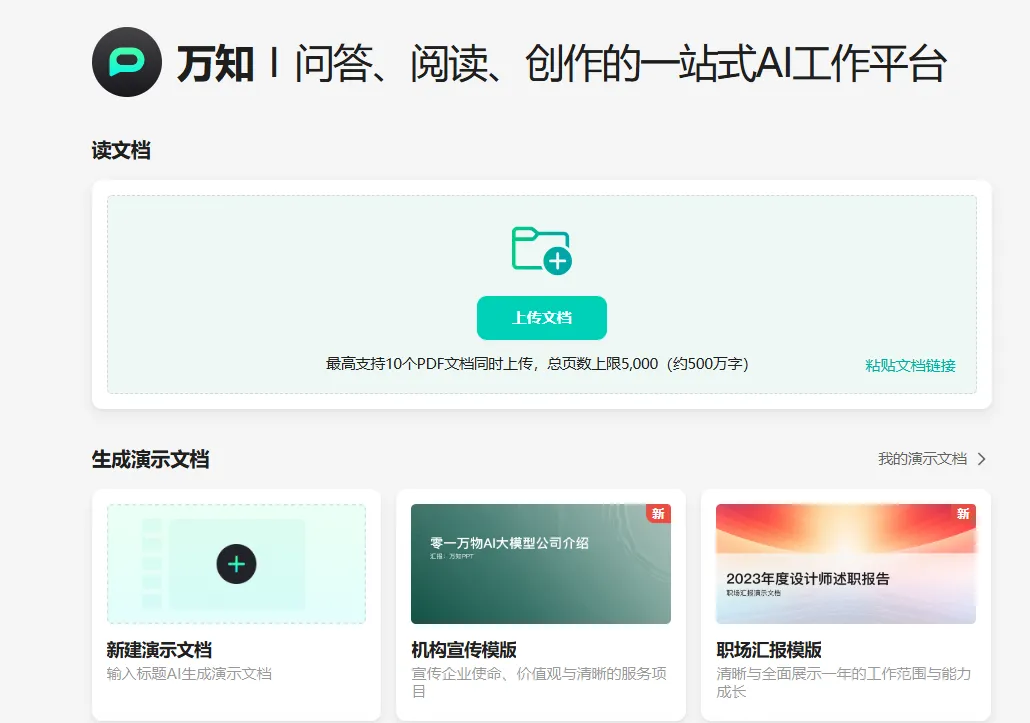Open 我的演示文档 list
Image resolution: width=1030 pixels, height=723 pixels.
922,458
